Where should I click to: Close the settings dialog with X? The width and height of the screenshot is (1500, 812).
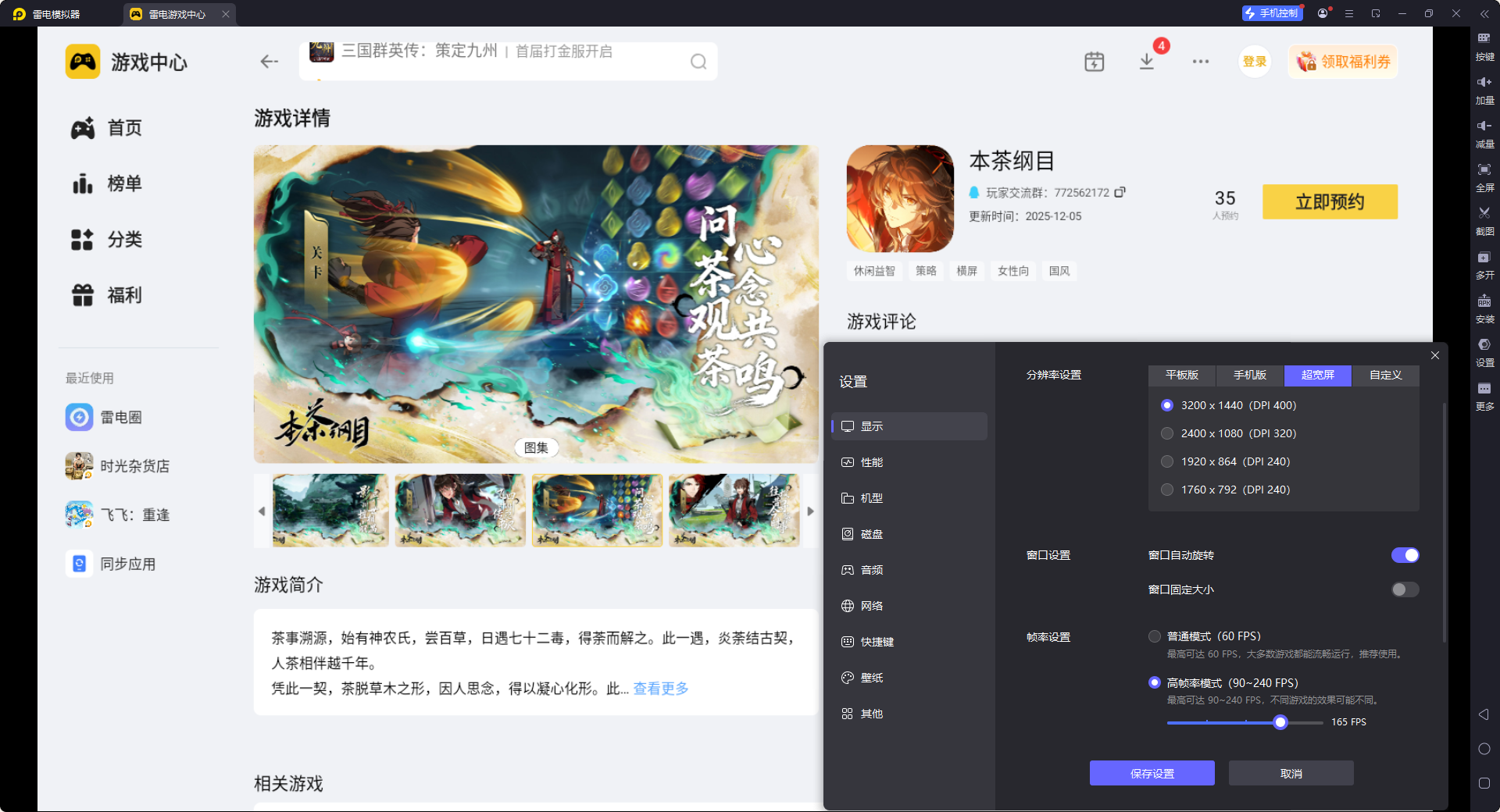coord(1435,355)
